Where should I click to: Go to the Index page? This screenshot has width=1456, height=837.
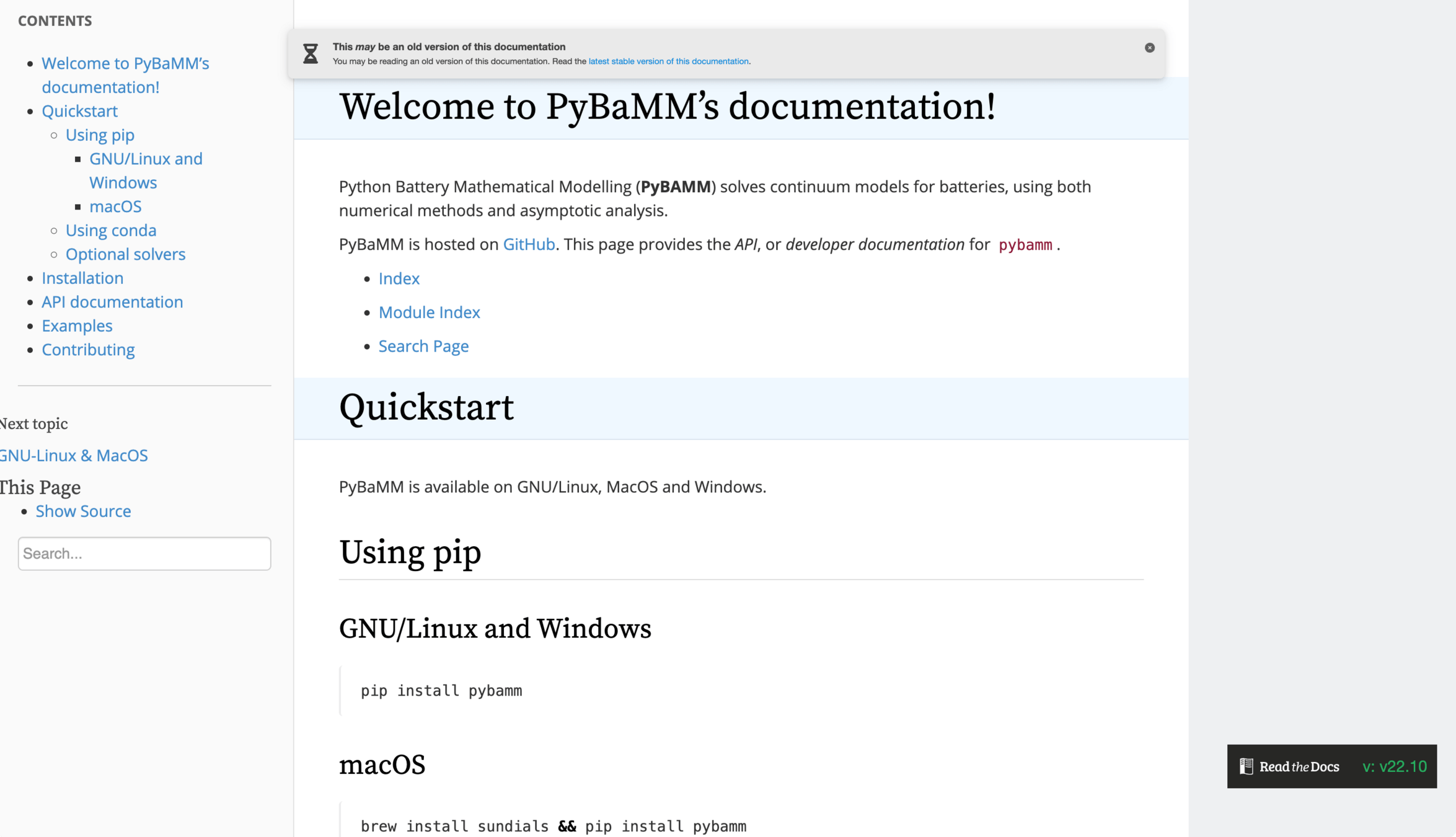[399, 278]
